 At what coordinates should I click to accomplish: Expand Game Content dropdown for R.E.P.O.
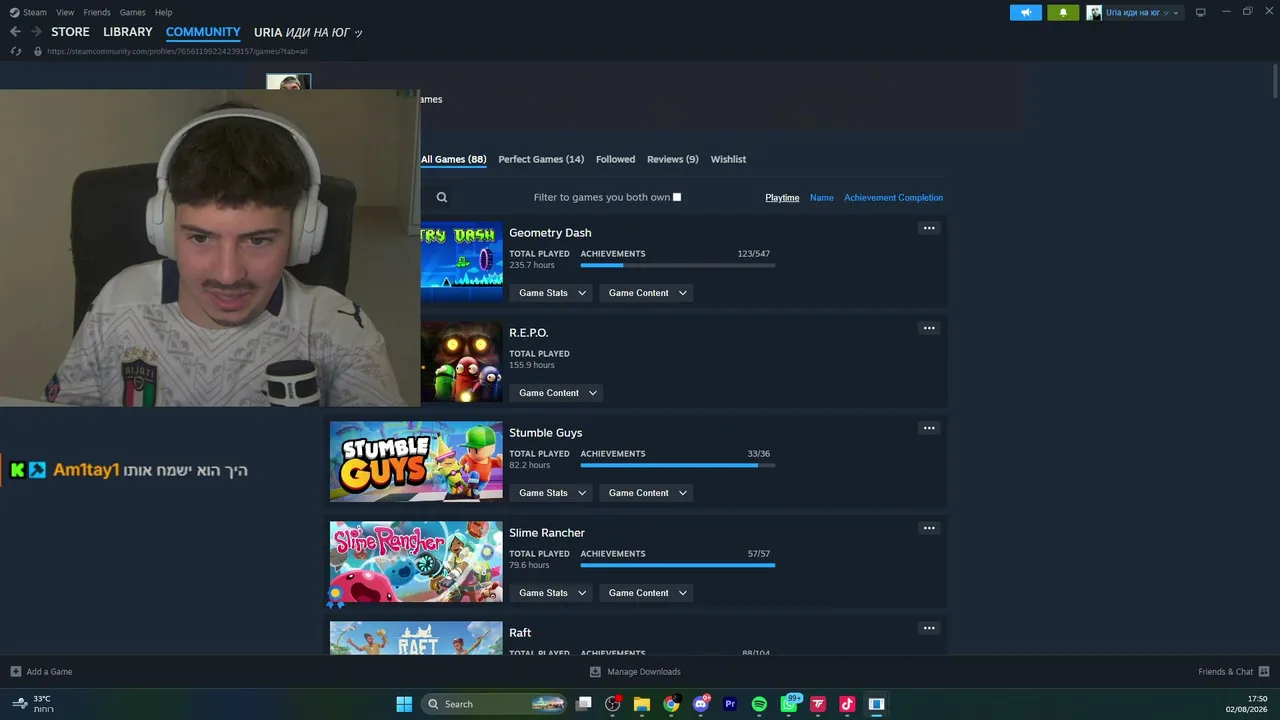click(557, 393)
